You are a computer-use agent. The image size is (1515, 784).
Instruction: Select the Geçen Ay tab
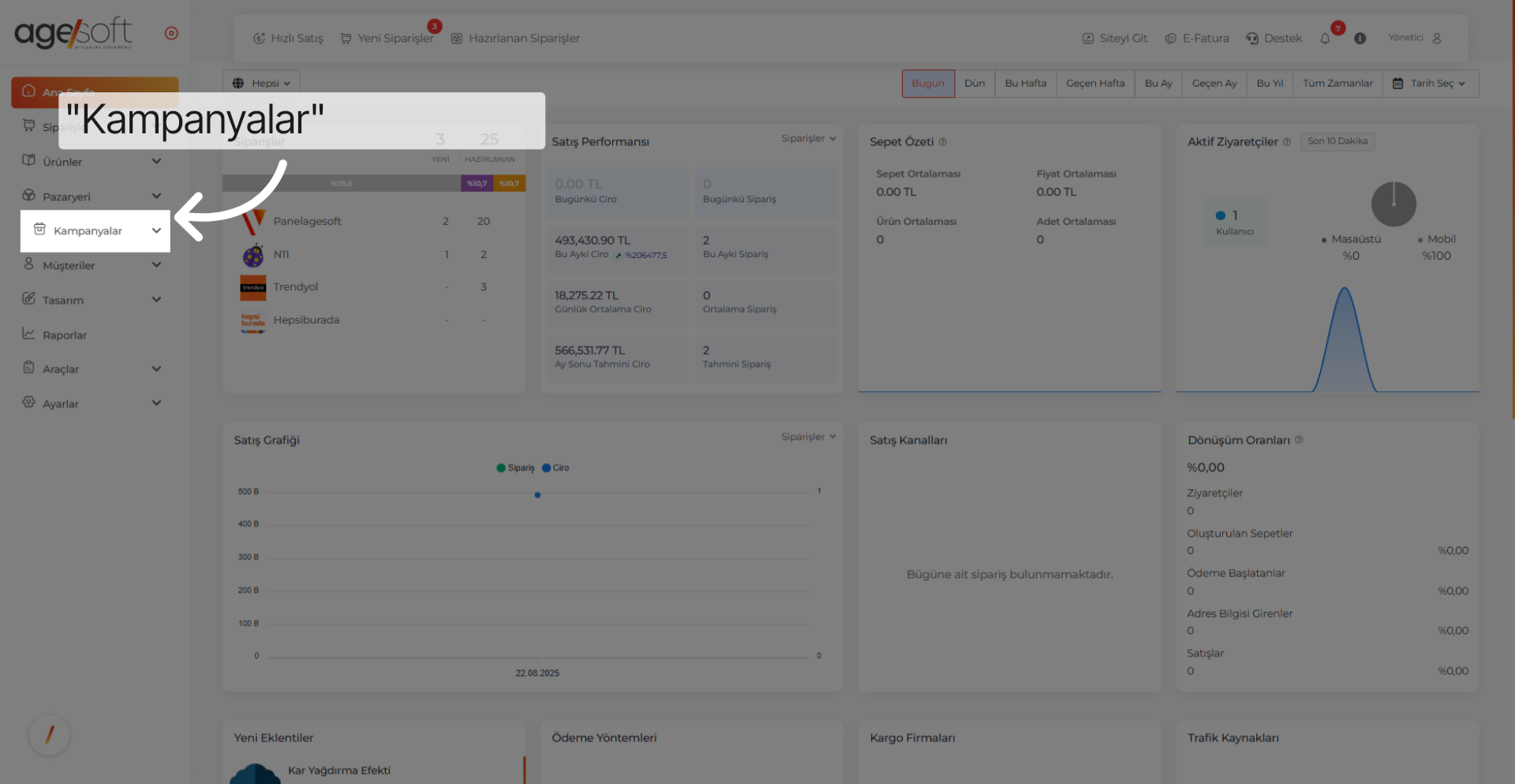pos(1214,83)
